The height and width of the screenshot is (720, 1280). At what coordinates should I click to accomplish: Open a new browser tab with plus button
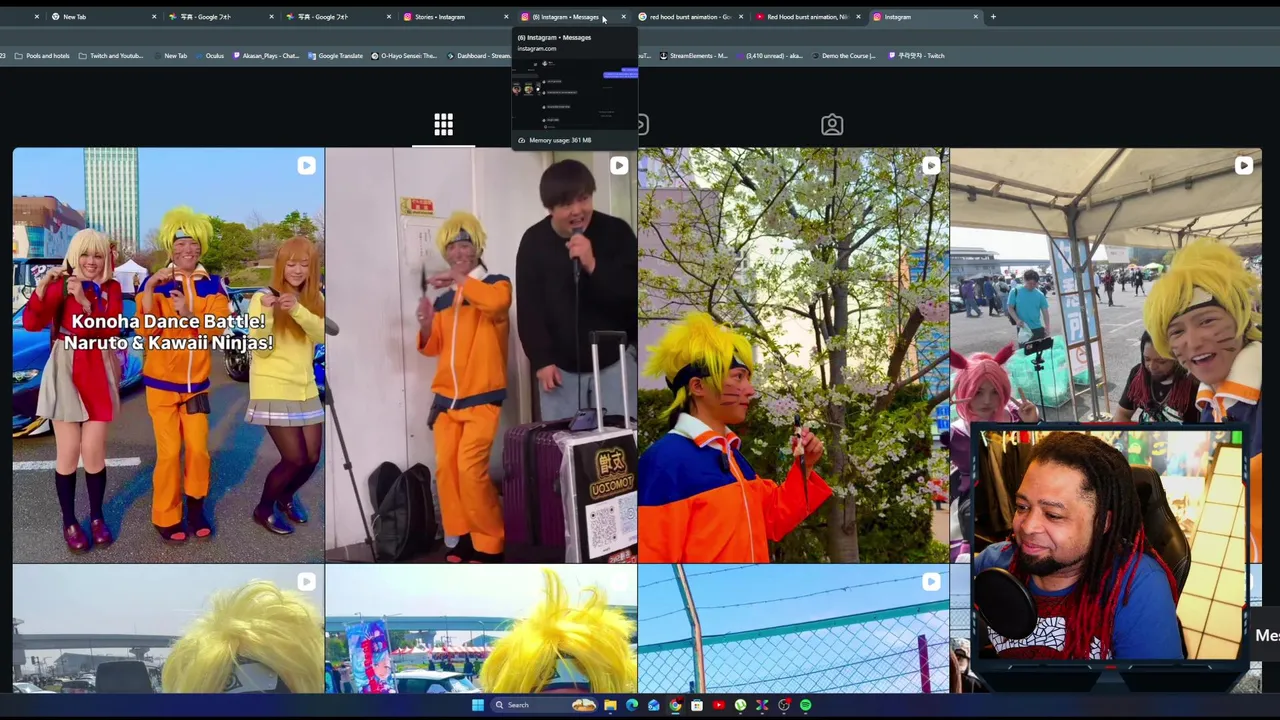[x=993, y=17]
